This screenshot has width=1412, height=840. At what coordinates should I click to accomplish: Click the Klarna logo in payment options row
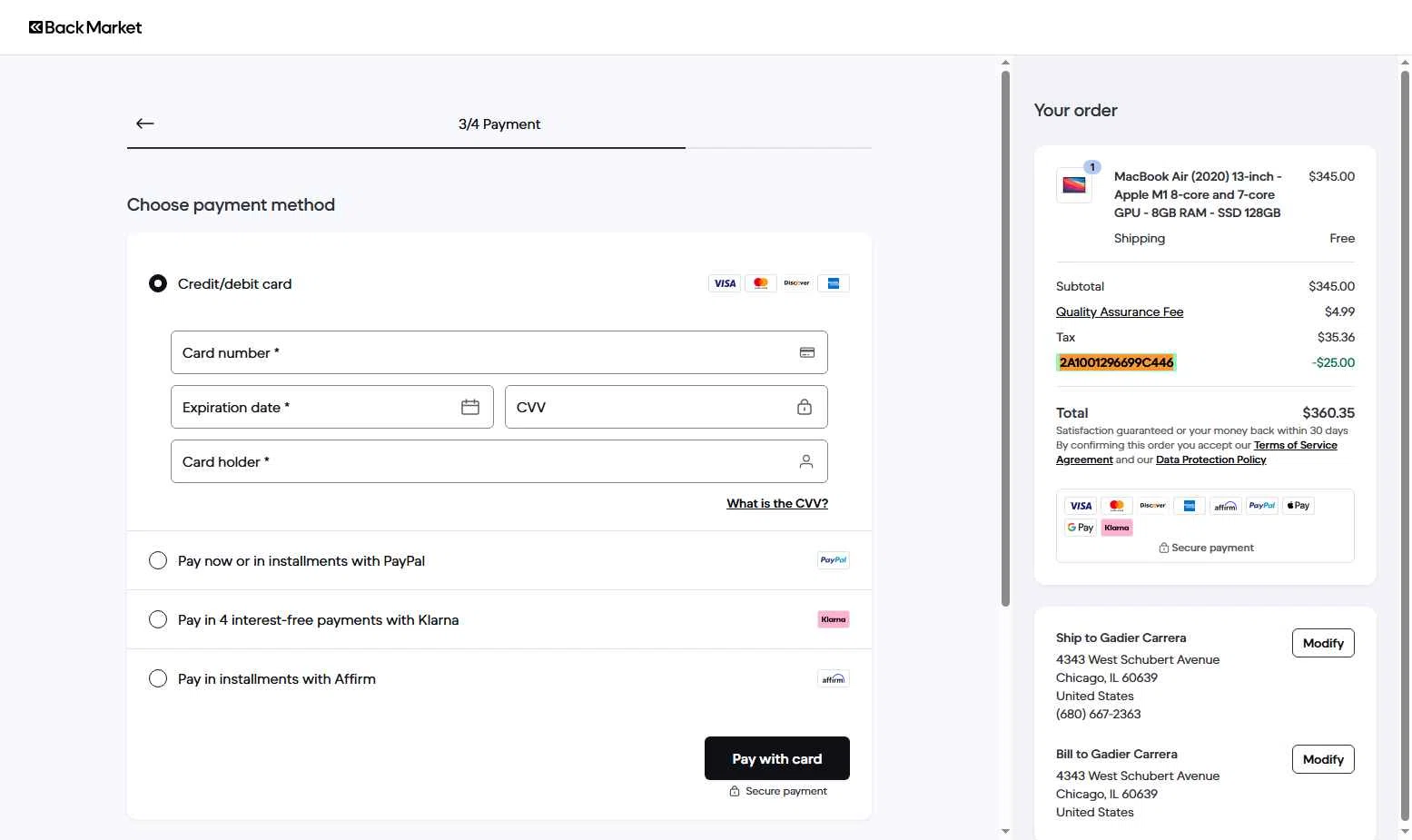(x=834, y=619)
